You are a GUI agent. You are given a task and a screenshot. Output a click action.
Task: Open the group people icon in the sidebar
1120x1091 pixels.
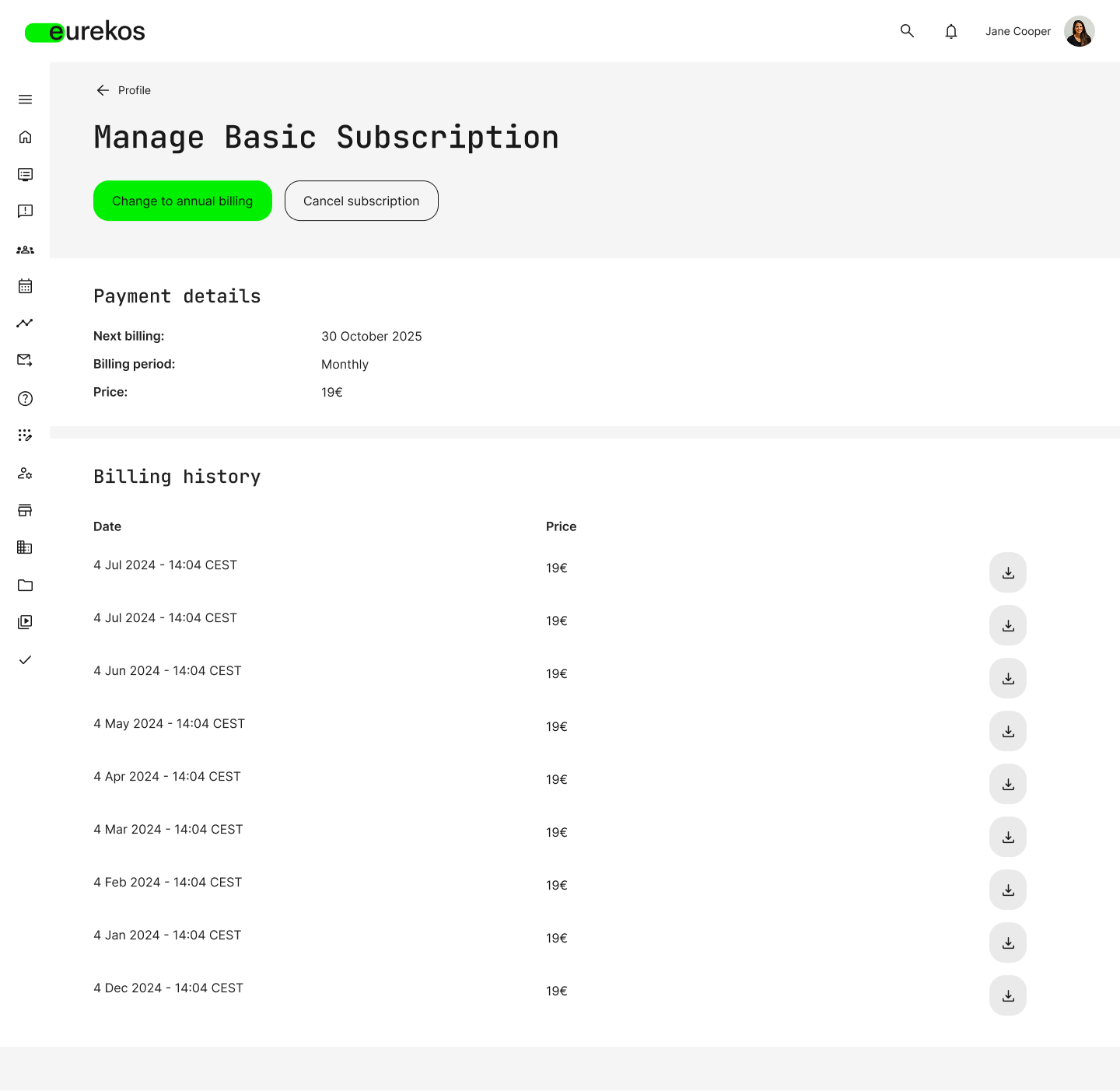tap(25, 250)
